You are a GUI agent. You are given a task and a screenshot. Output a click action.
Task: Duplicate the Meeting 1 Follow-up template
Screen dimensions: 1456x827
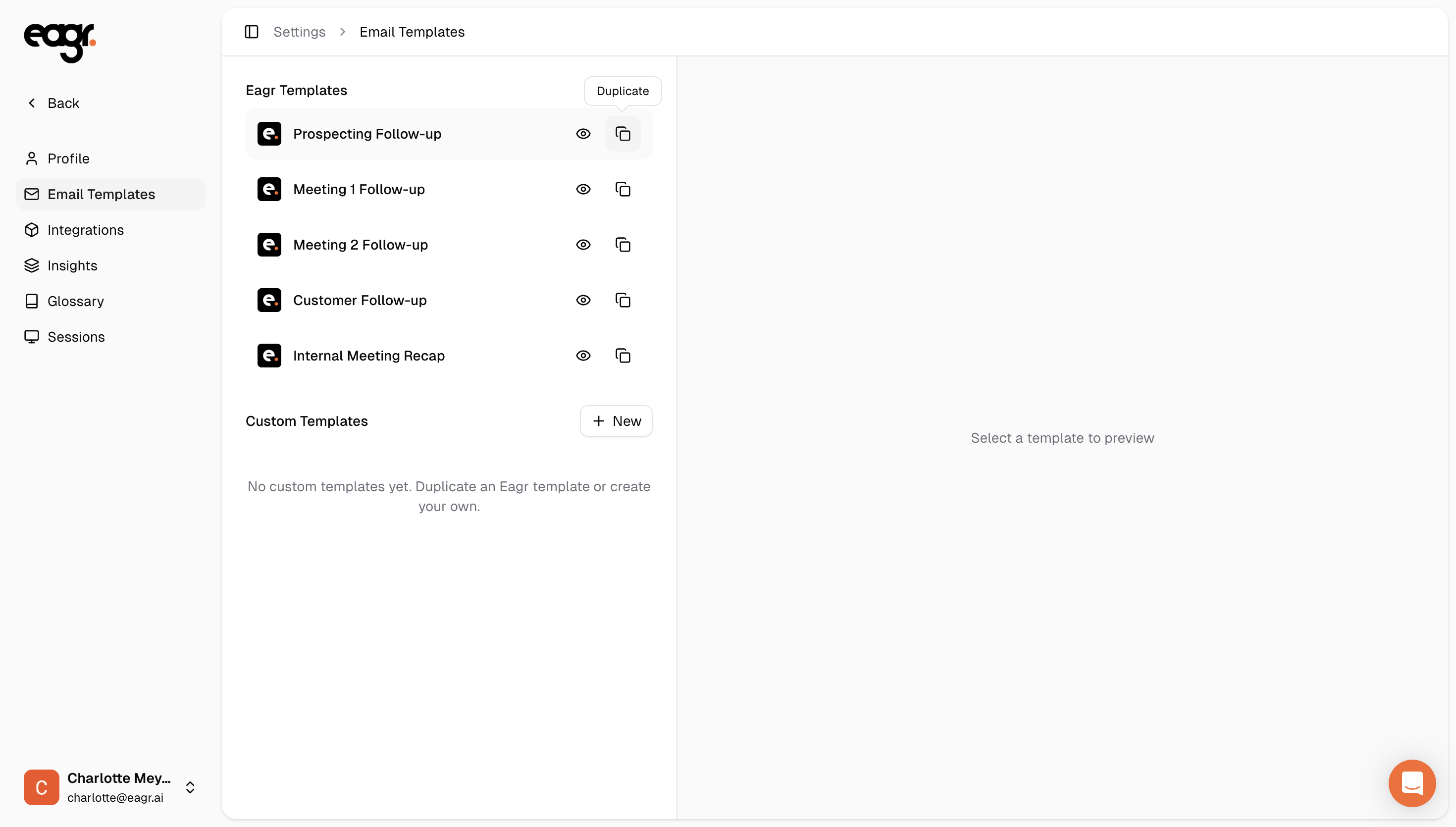click(623, 189)
